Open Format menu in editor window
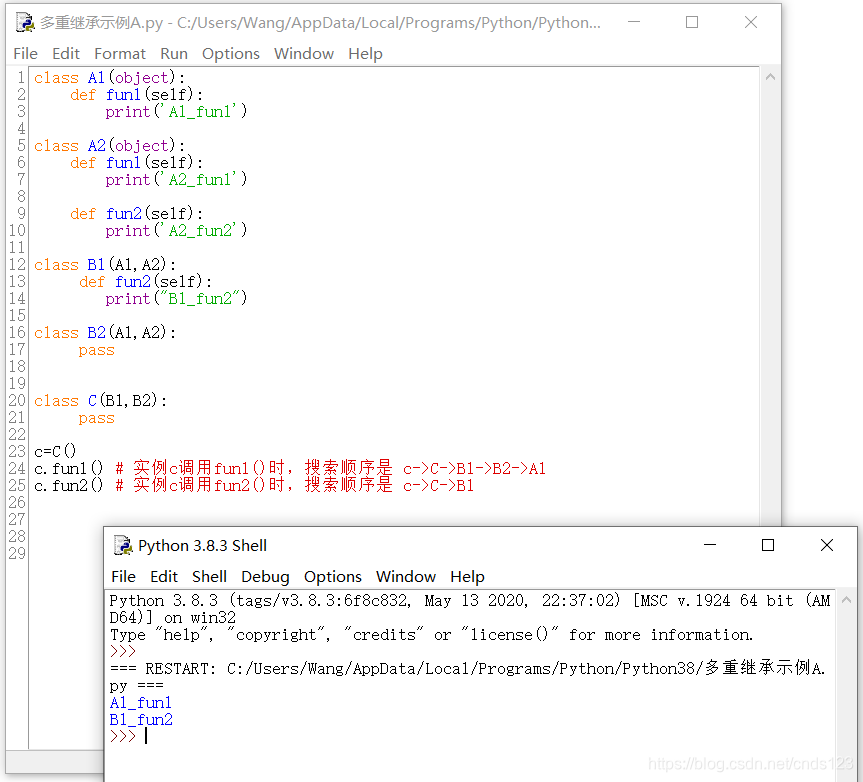Image resolution: width=863 pixels, height=782 pixels. 119,53
